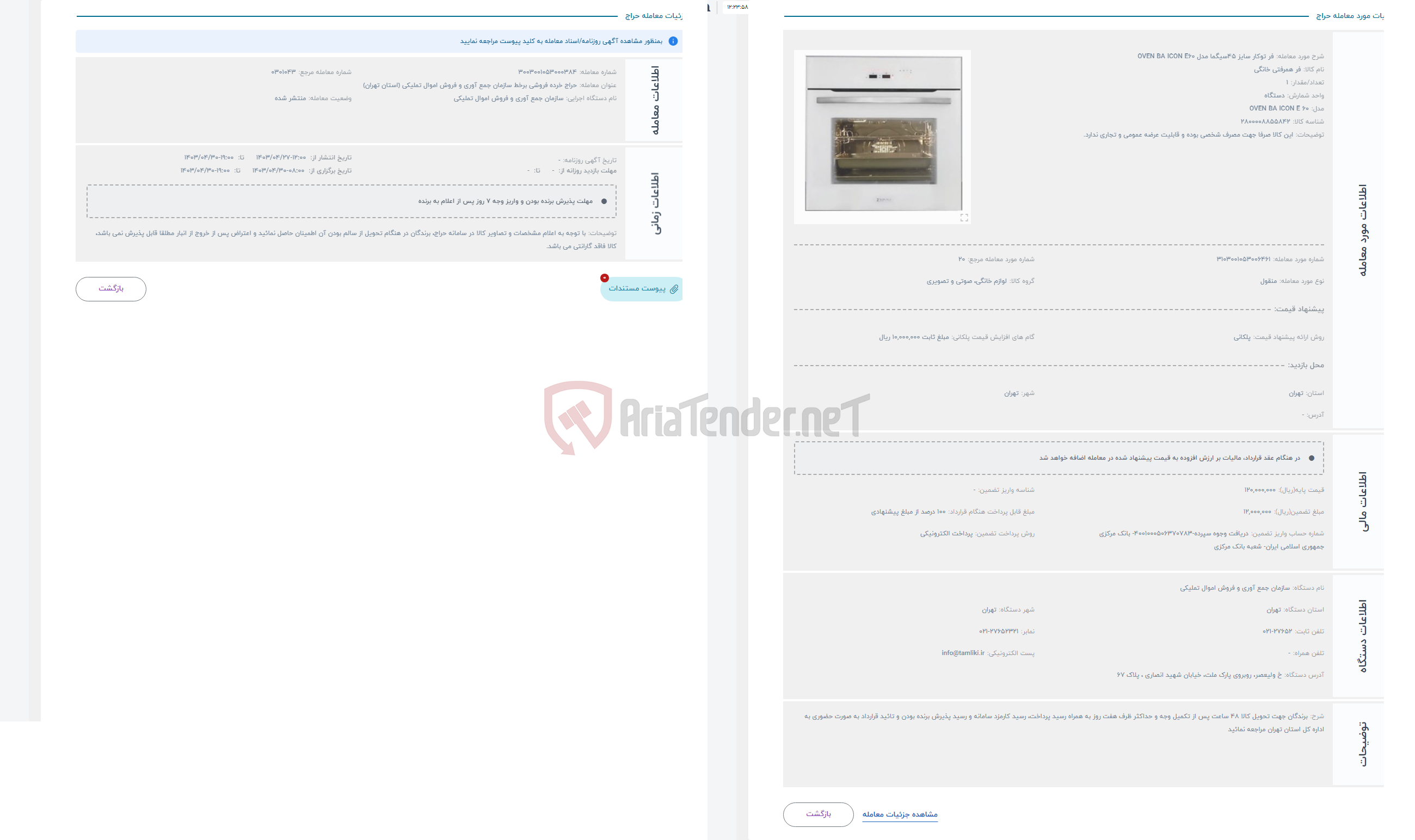Click the بازگشت button on right panel
This screenshot has width=1415, height=840.
pos(818,812)
